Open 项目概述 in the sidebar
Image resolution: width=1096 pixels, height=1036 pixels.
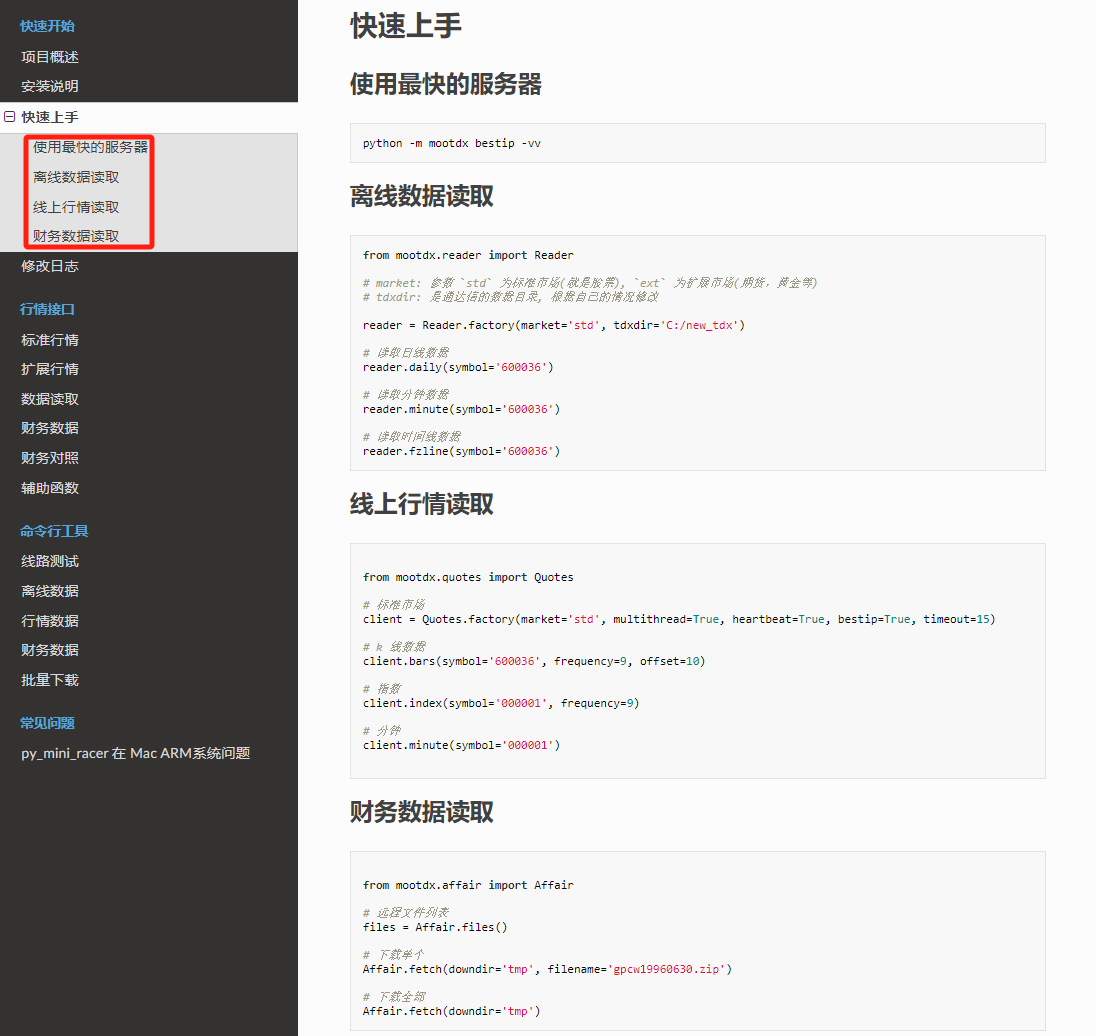click(50, 57)
